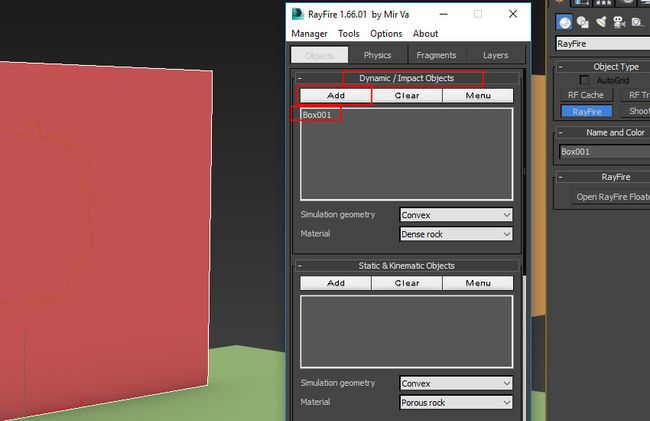Click Menu under Static & Kinematic Objects
This screenshot has height=421, width=650.
pyautogui.click(x=478, y=283)
